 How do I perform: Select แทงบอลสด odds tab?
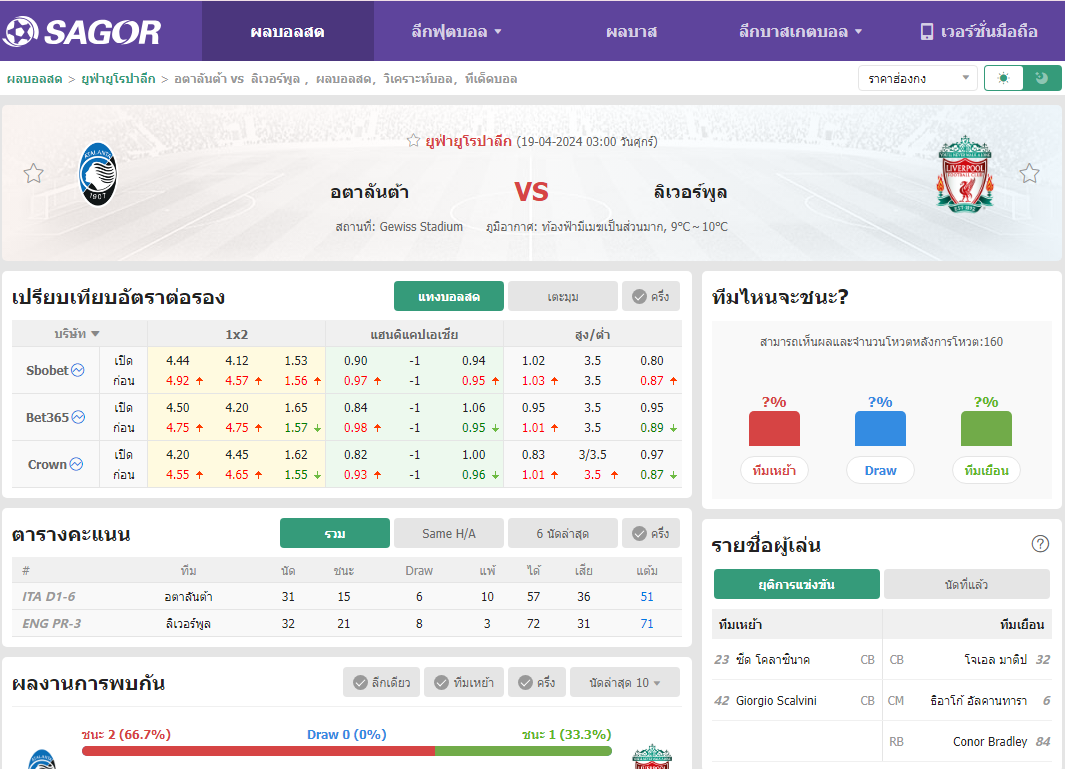pos(449,296)
